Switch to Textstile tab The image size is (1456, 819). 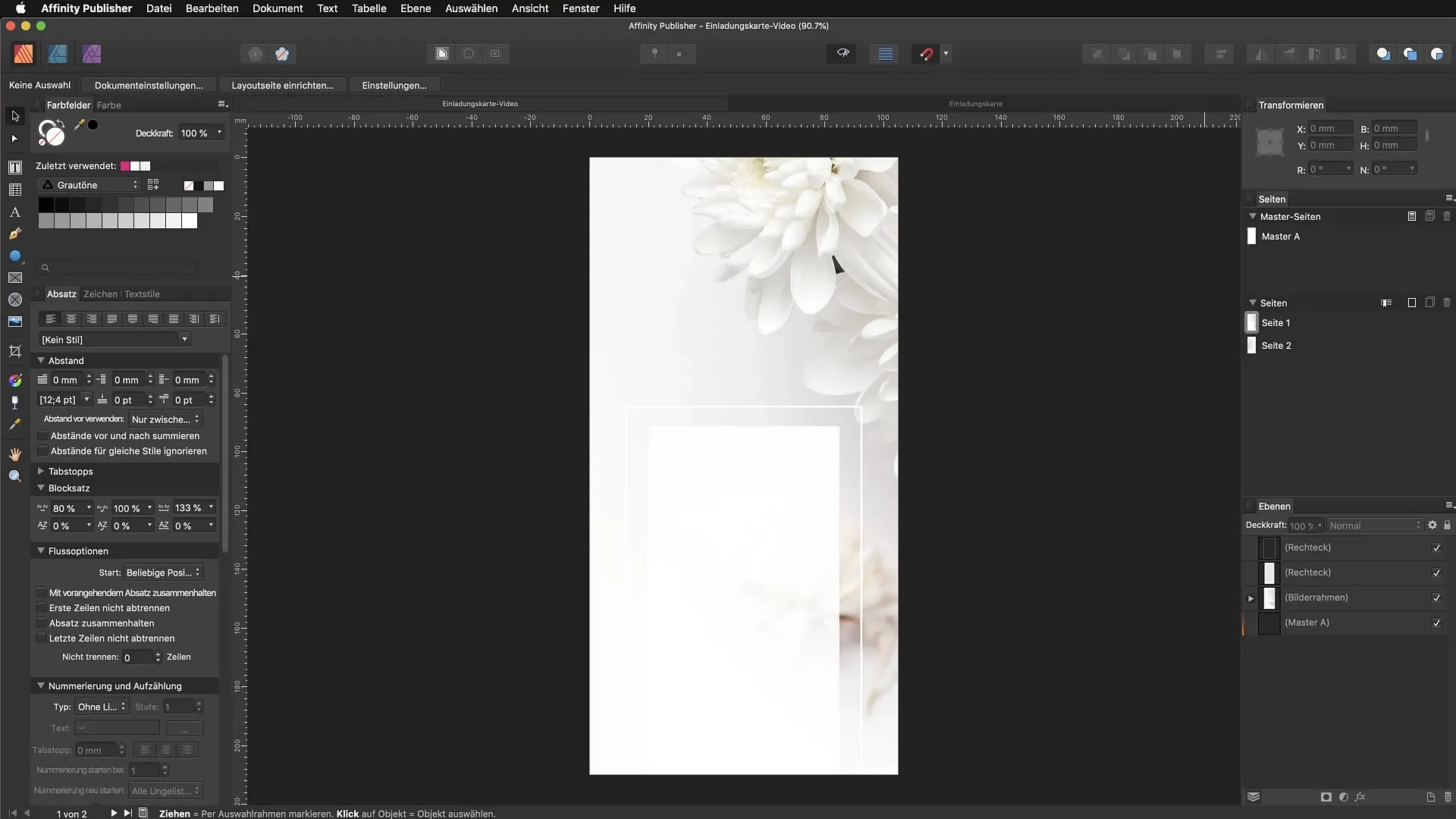(x=142, y=294)
